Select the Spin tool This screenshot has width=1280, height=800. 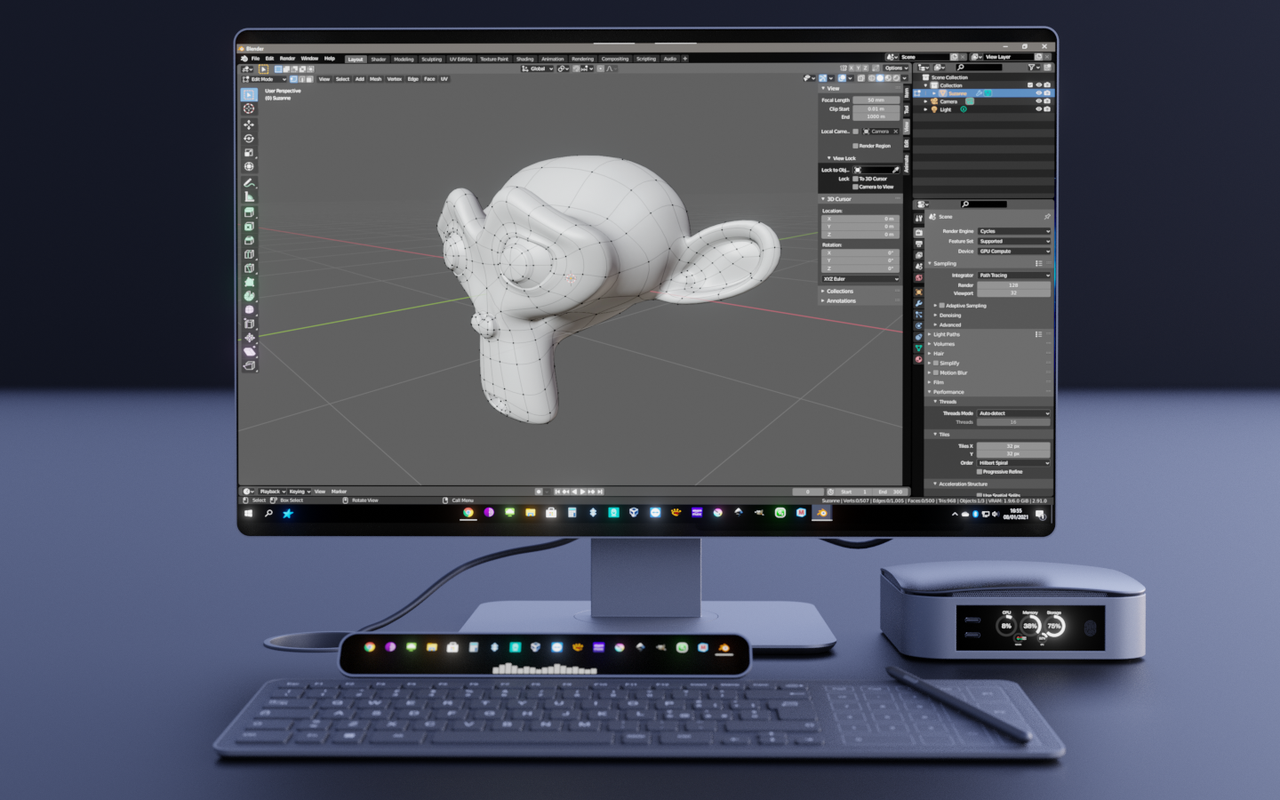pos(250,294)
